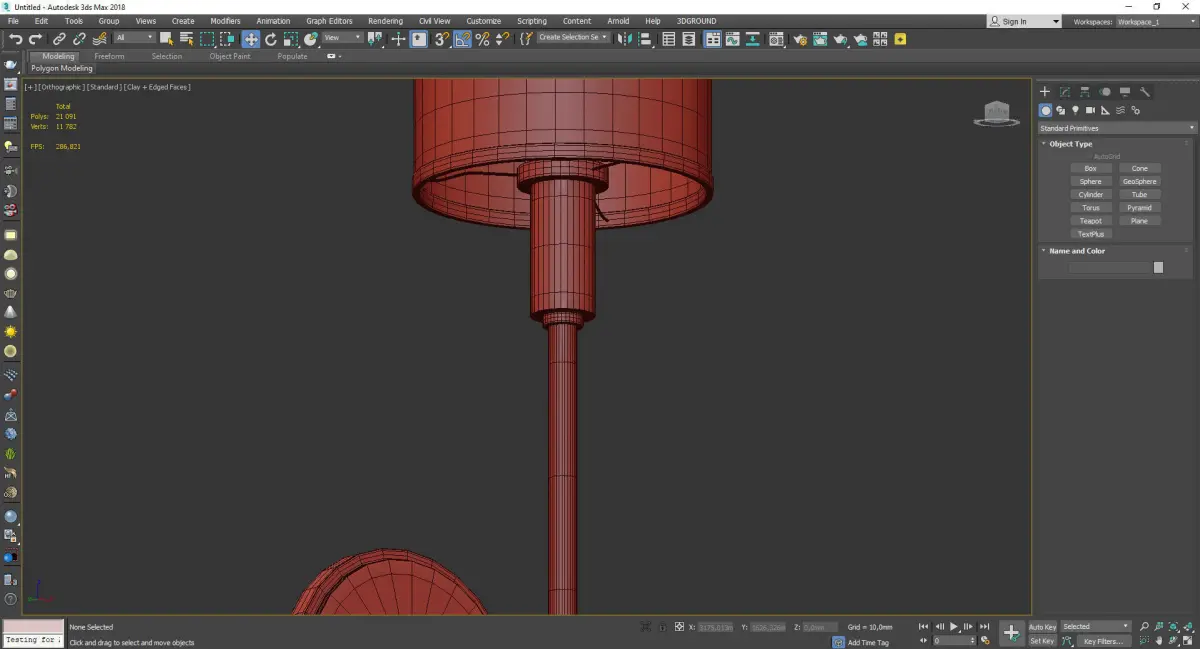Click the object color swatch
The image size is (1200, 649).
tap(1158, 267)
